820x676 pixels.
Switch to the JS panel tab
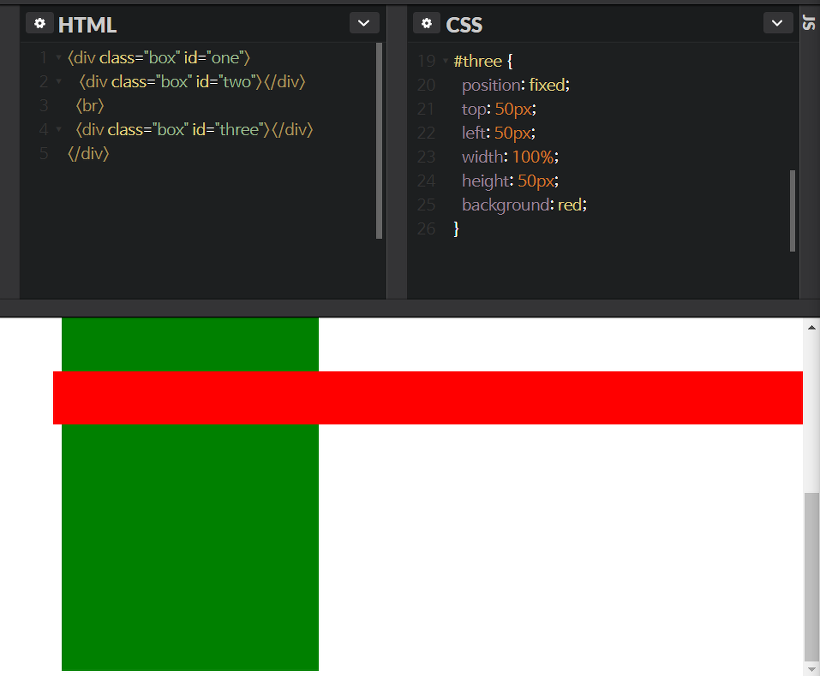pos(809,22)
